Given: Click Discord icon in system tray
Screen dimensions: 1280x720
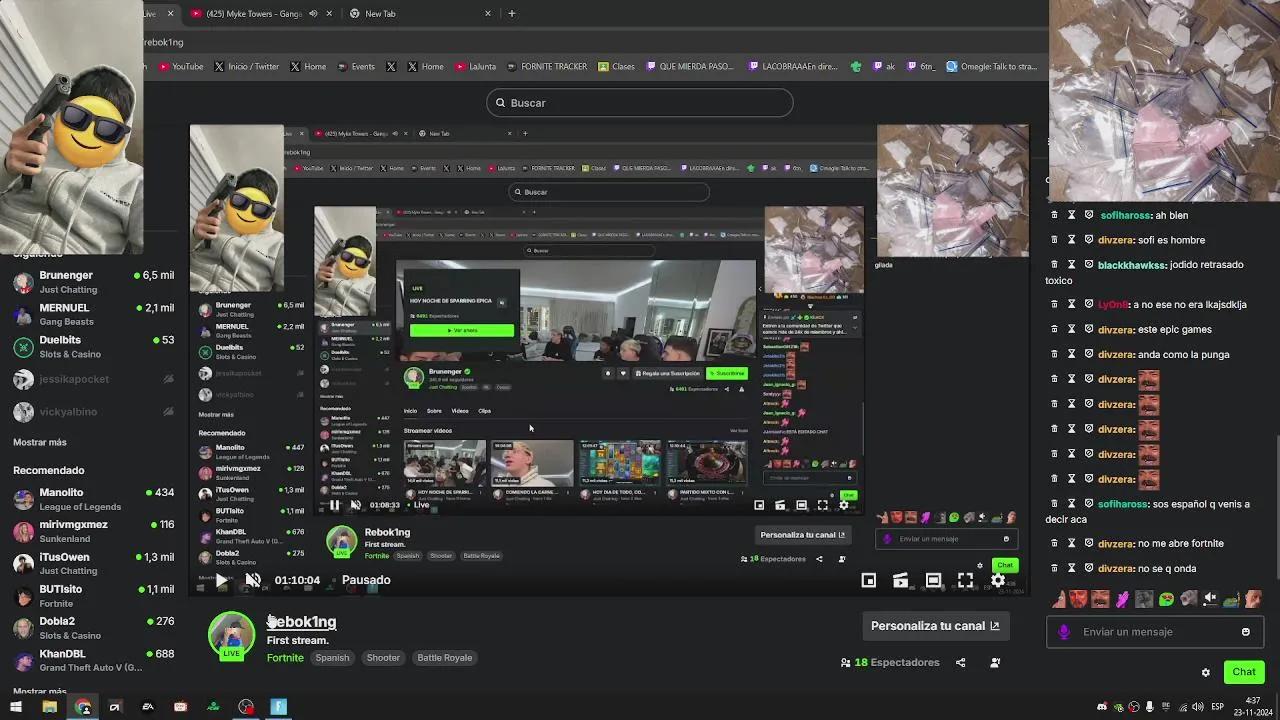Looking at the screenshot, I should click(1102, 707).
